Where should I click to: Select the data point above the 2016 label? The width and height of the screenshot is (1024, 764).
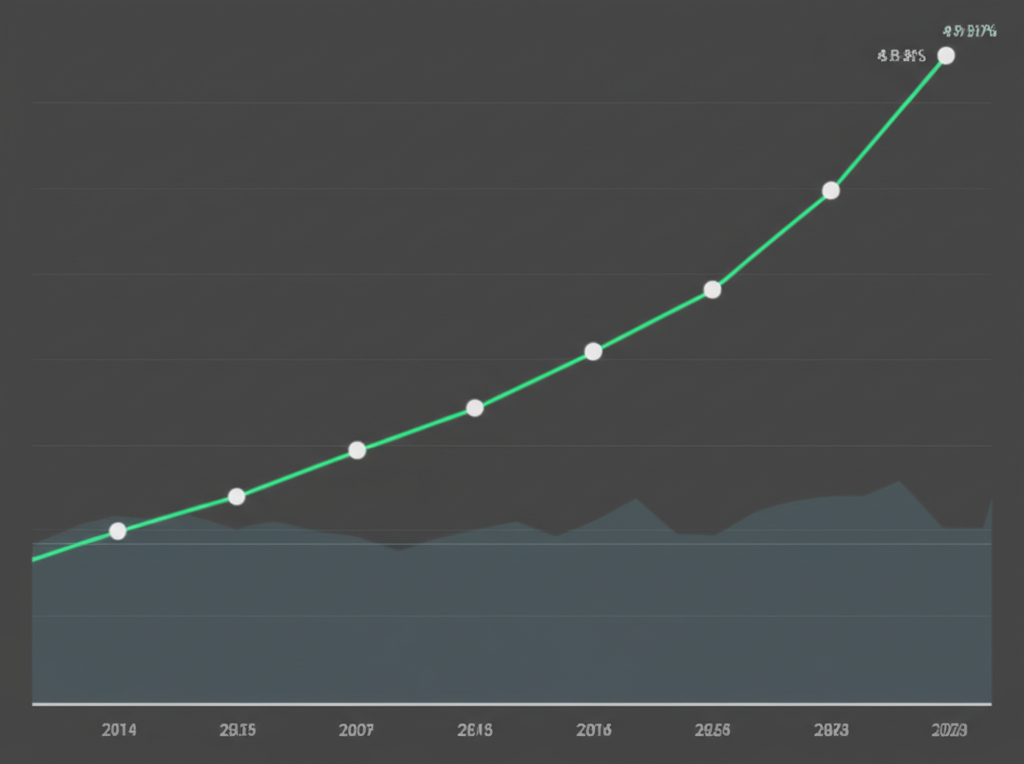pos(593,350)
